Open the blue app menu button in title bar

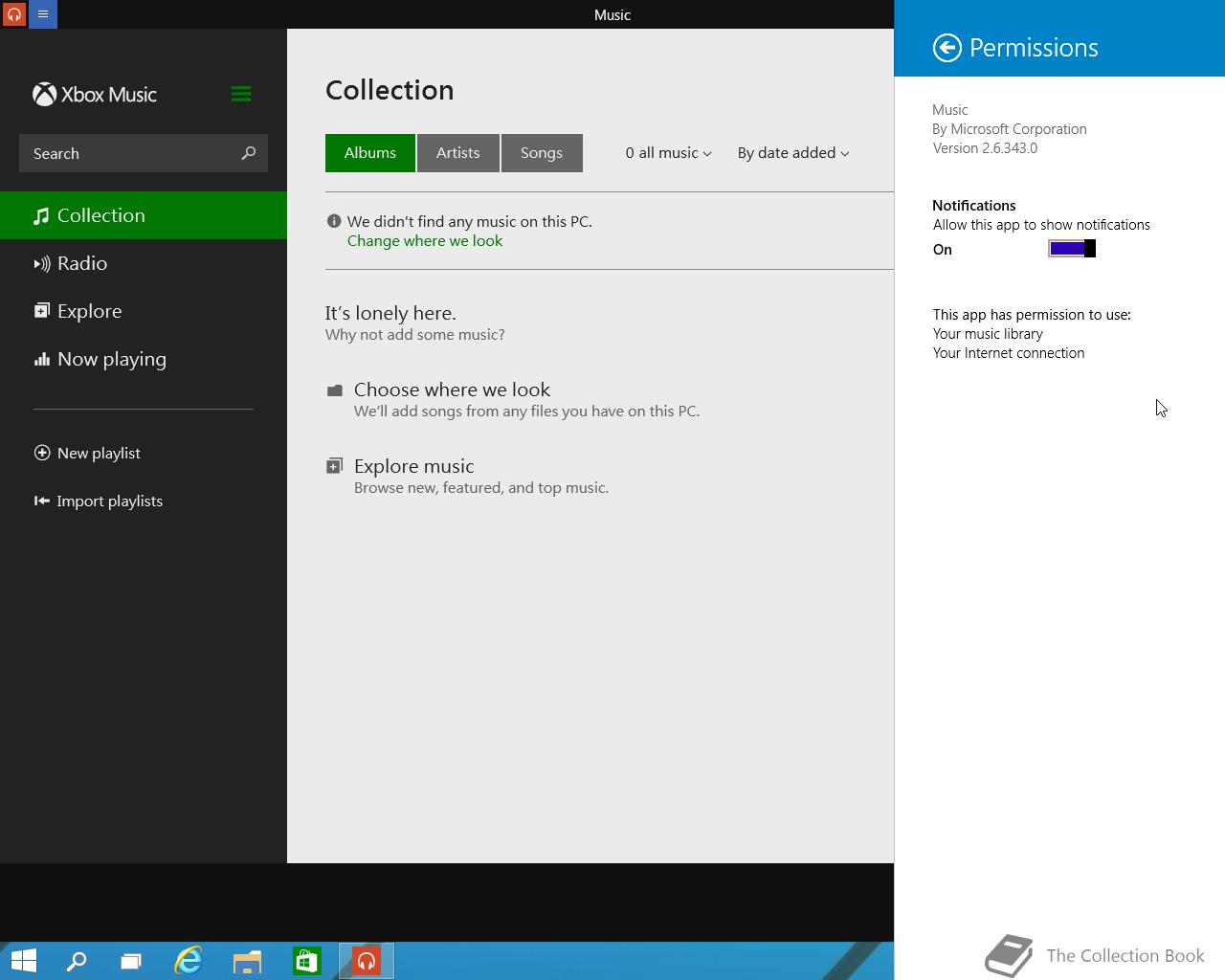[x=43, y=14]
